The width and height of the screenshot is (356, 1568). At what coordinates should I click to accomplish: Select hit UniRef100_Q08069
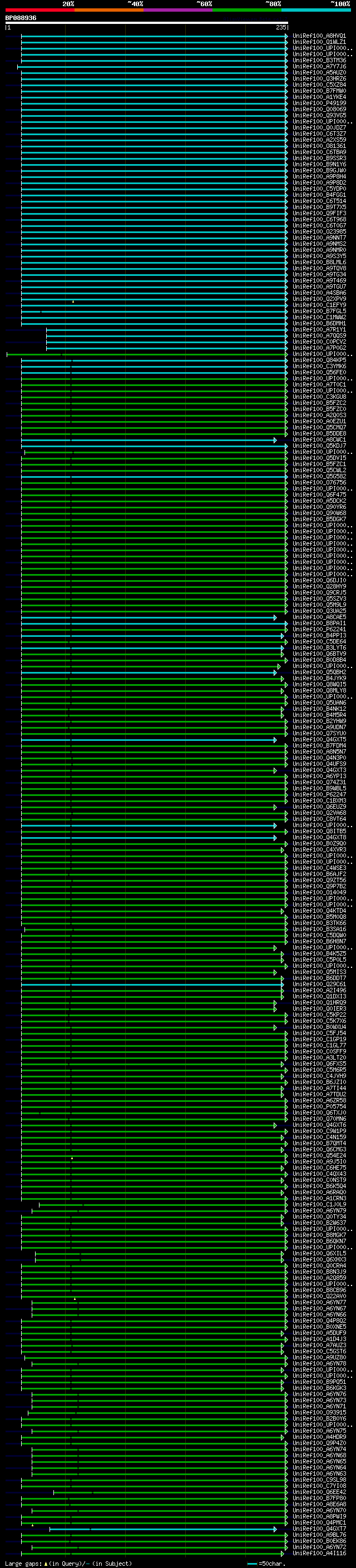coord(319,109)
